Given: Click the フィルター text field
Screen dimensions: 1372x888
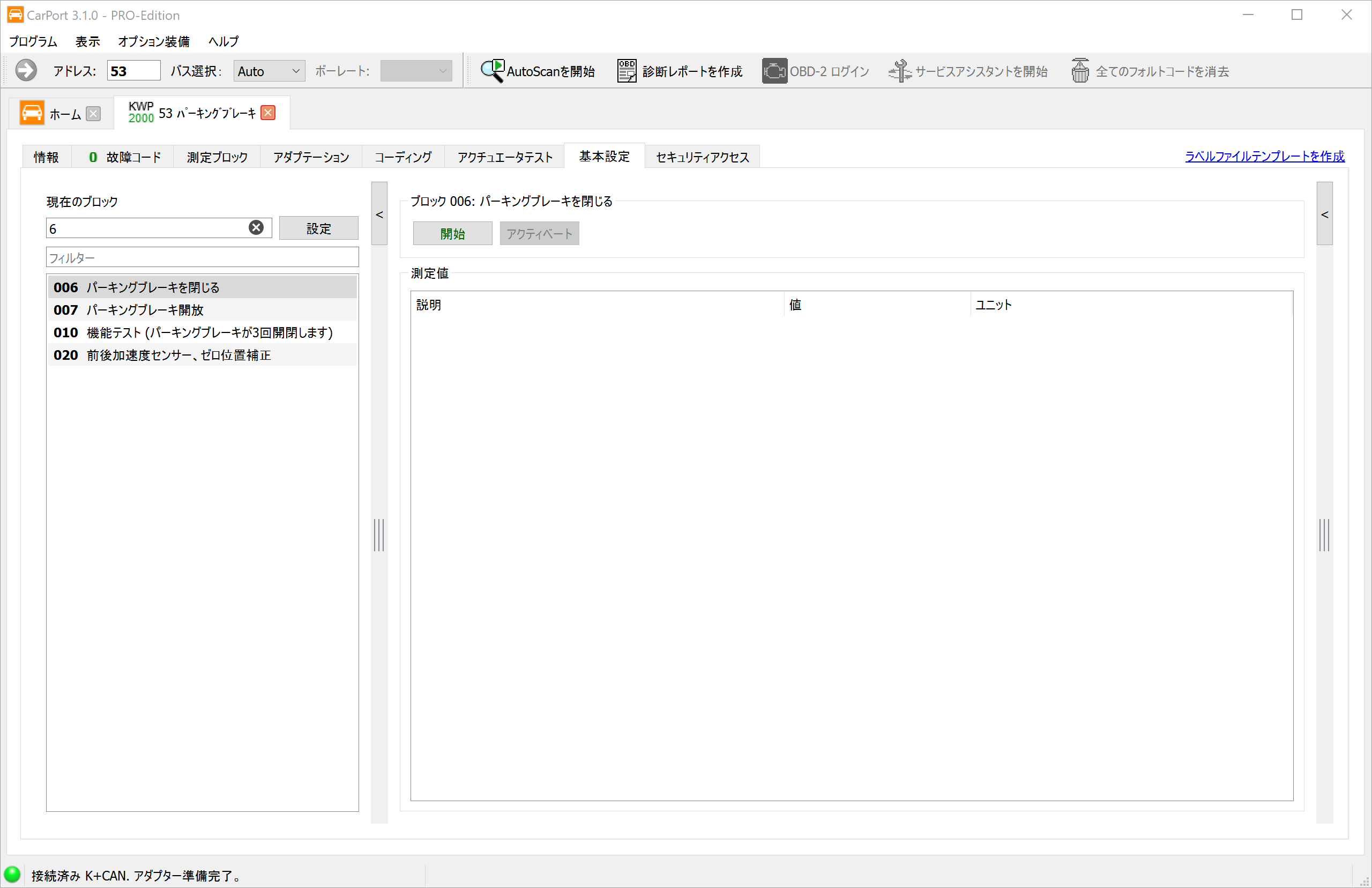Looking at the screenshot, I should [x=202, y=257].
